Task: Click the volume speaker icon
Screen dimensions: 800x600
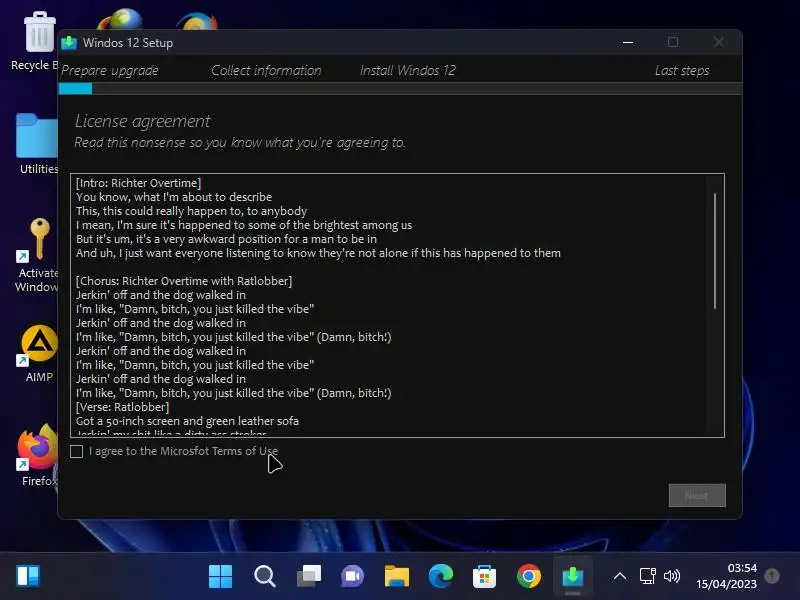Action: click(672, 577)
